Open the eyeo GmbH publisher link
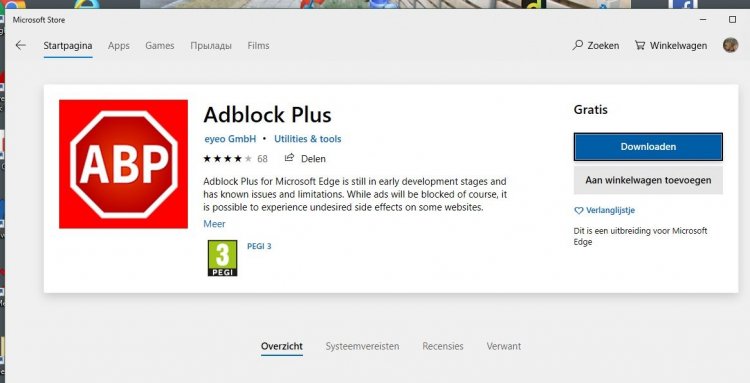The image size is (750, 383). click(x=230, y=139)
